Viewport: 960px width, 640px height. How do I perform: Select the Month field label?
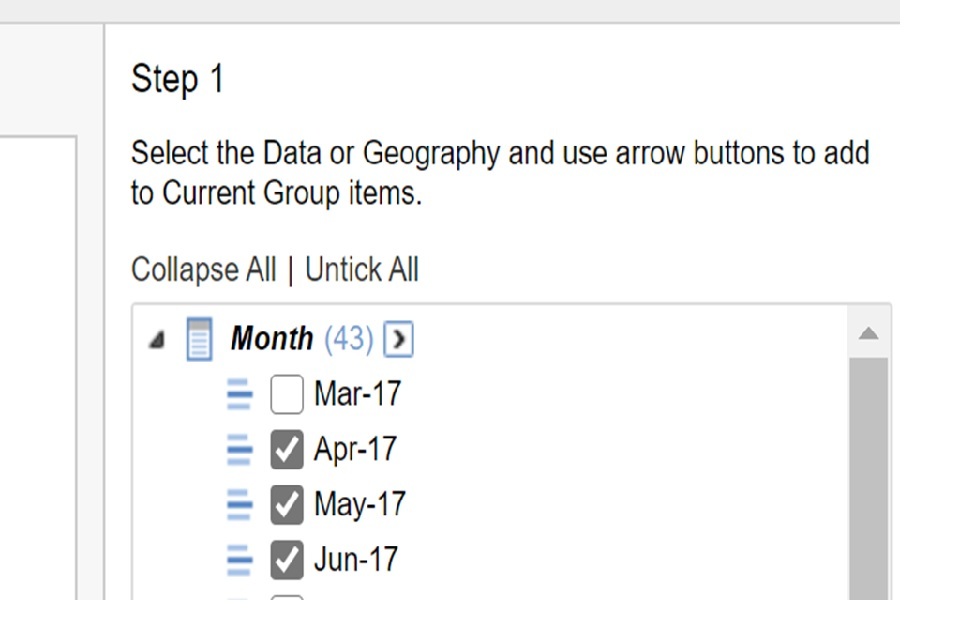271,339
